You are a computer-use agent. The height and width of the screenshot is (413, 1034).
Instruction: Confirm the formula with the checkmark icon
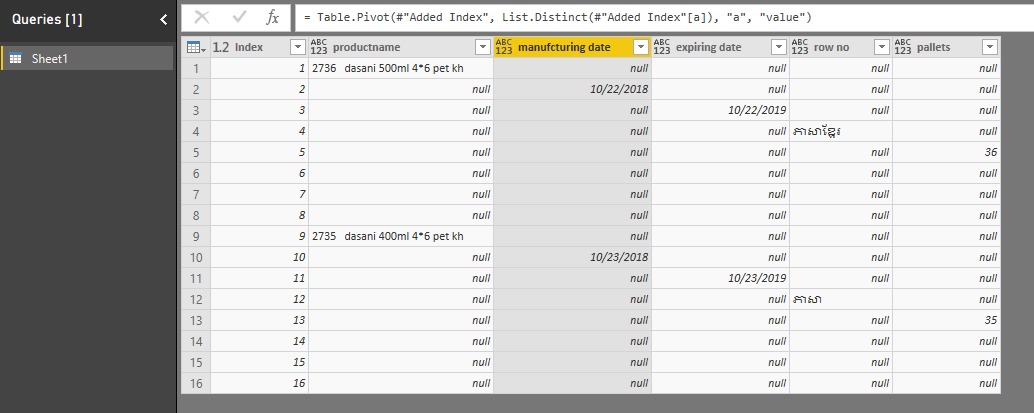coord(239,18)
